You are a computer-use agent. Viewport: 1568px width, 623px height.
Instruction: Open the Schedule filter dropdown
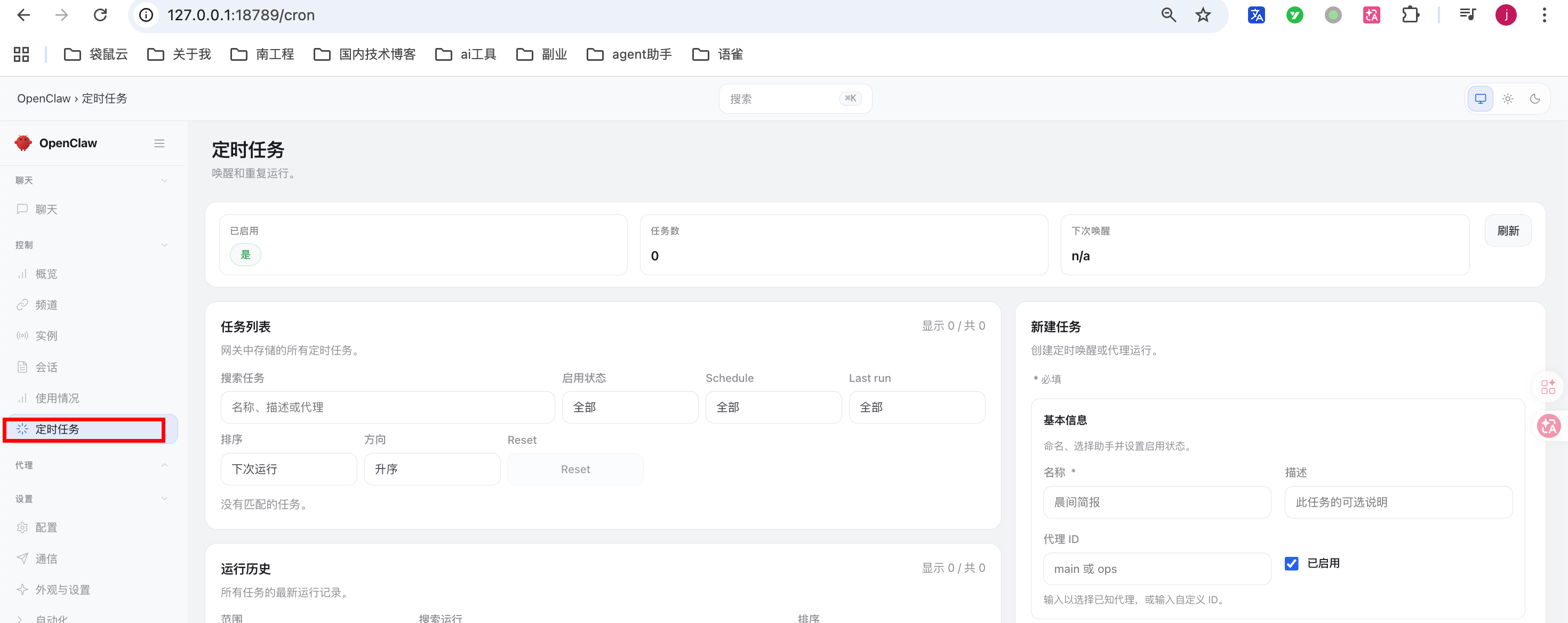click(773, 407)
